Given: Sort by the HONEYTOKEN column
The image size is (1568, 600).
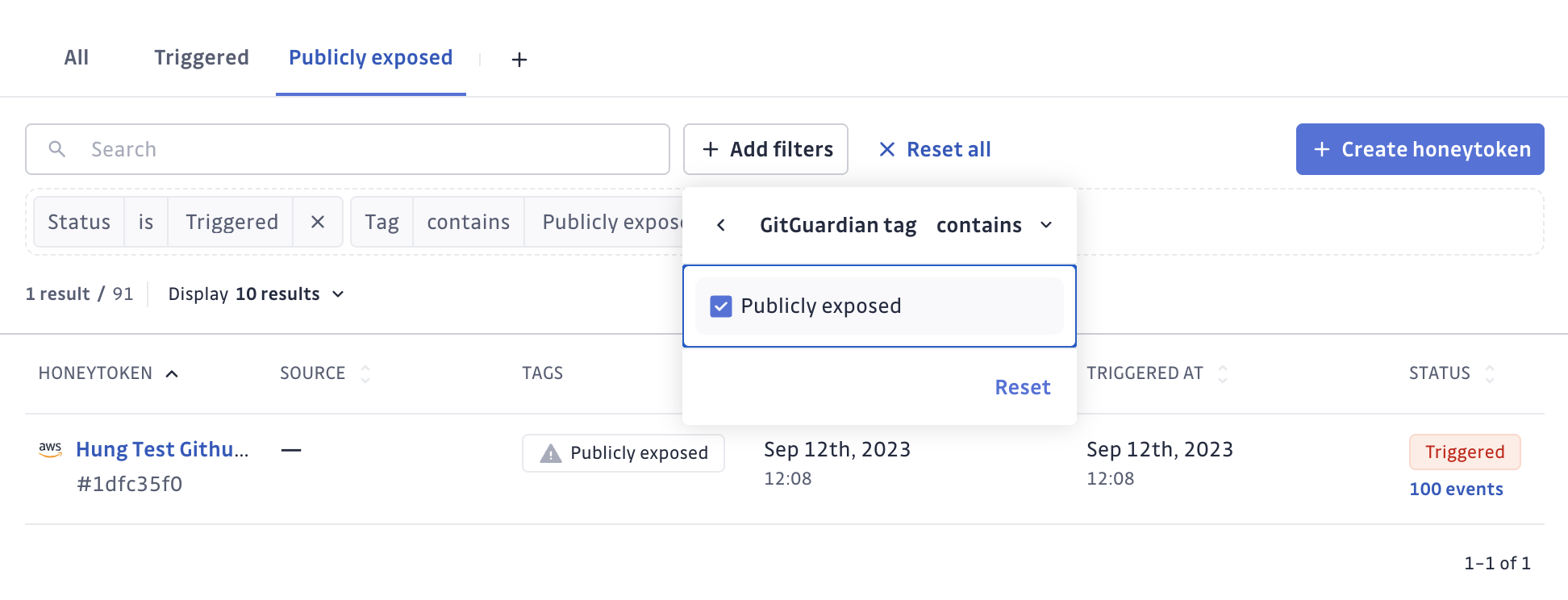Looking at the screenshot, I should pos(108,373).
